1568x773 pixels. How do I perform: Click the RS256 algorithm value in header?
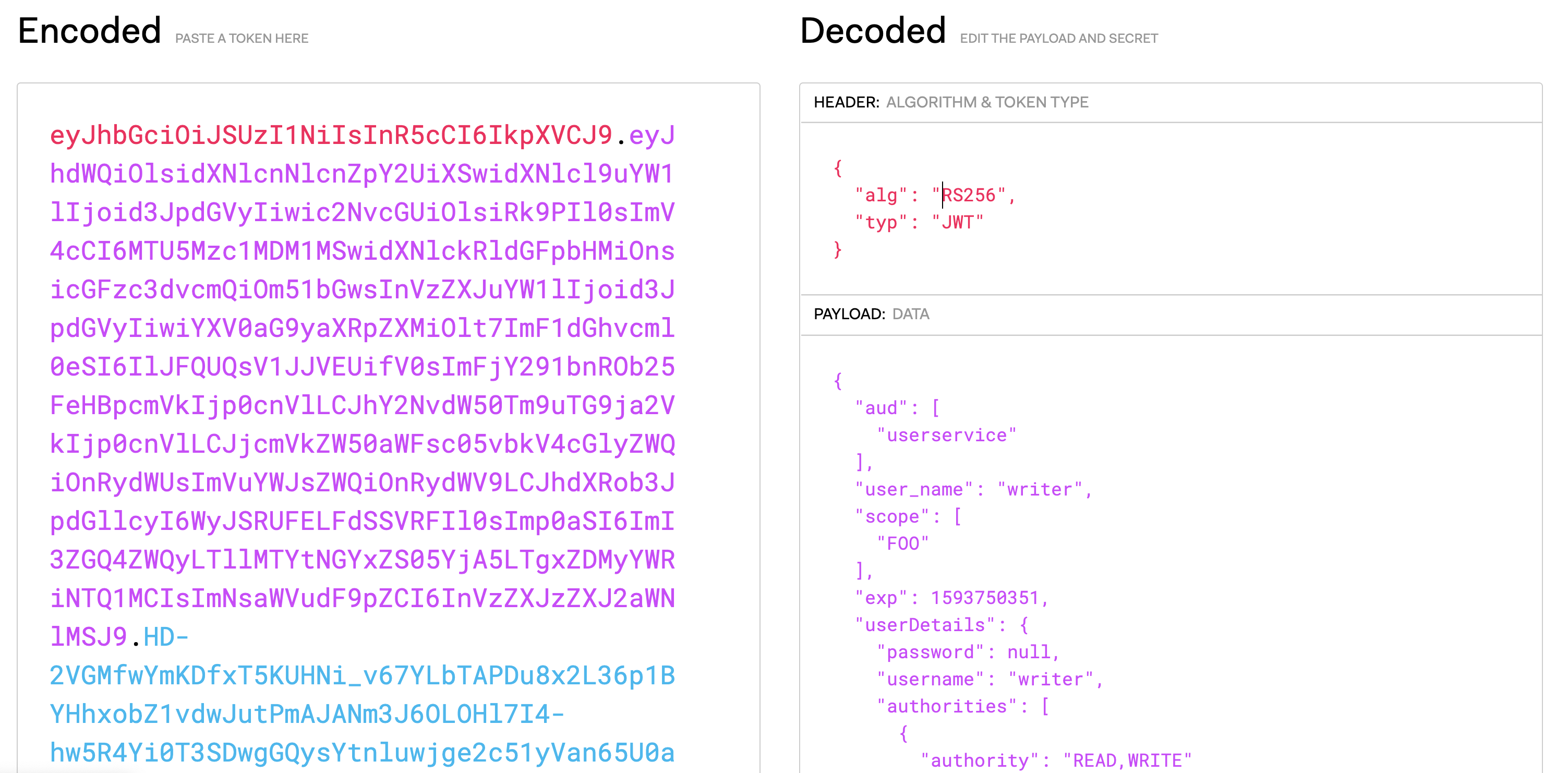tap(969, 196)
